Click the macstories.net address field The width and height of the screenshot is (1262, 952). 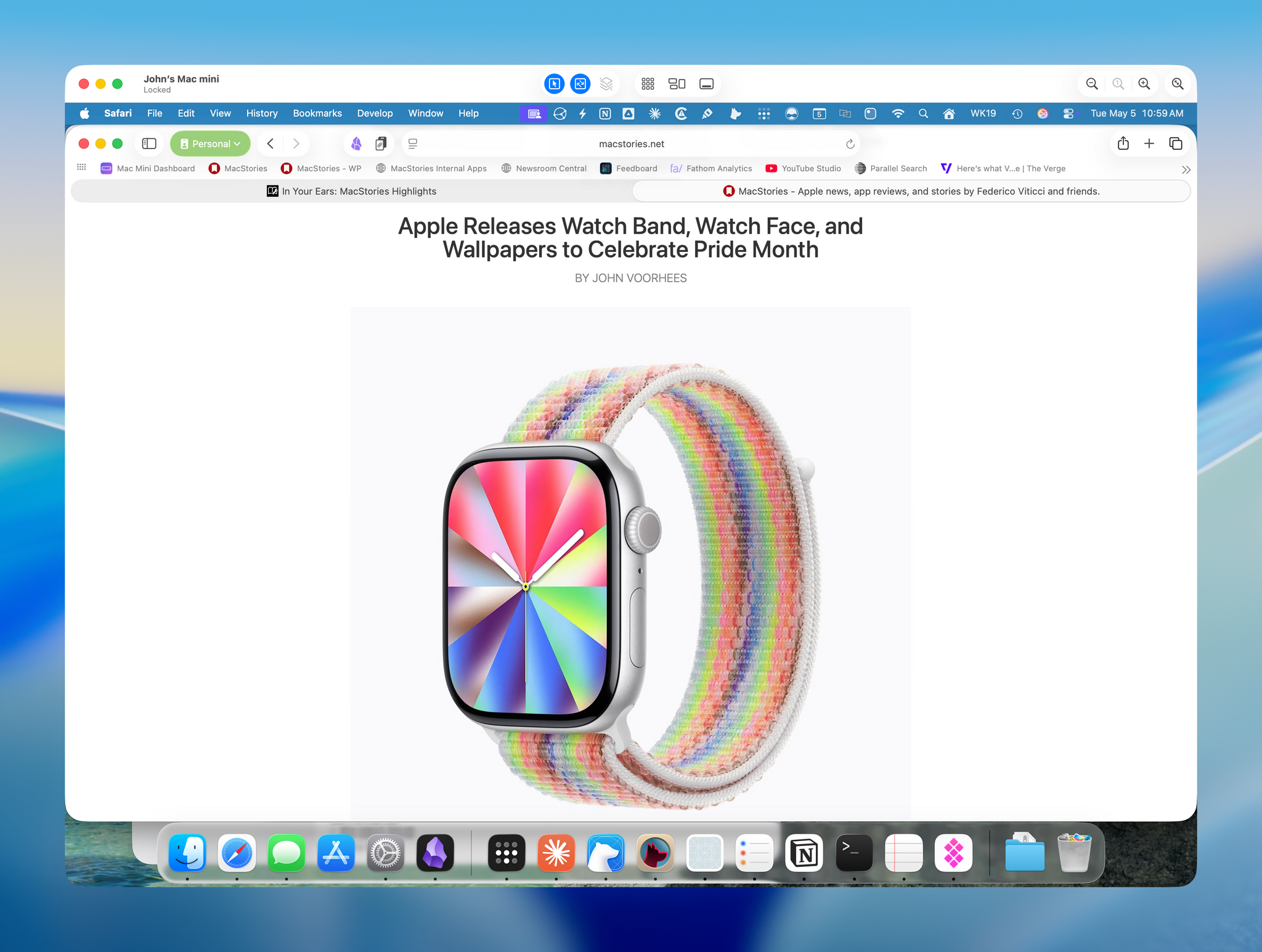pyautogui.click(x=631, y=144)
